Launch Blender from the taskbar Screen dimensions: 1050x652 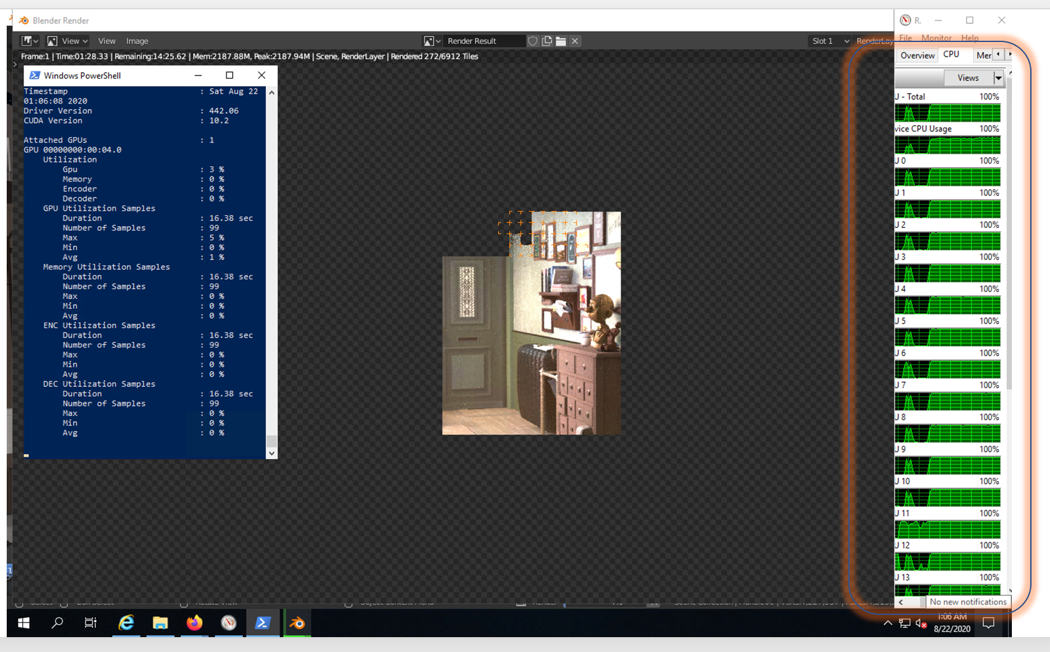297,622
